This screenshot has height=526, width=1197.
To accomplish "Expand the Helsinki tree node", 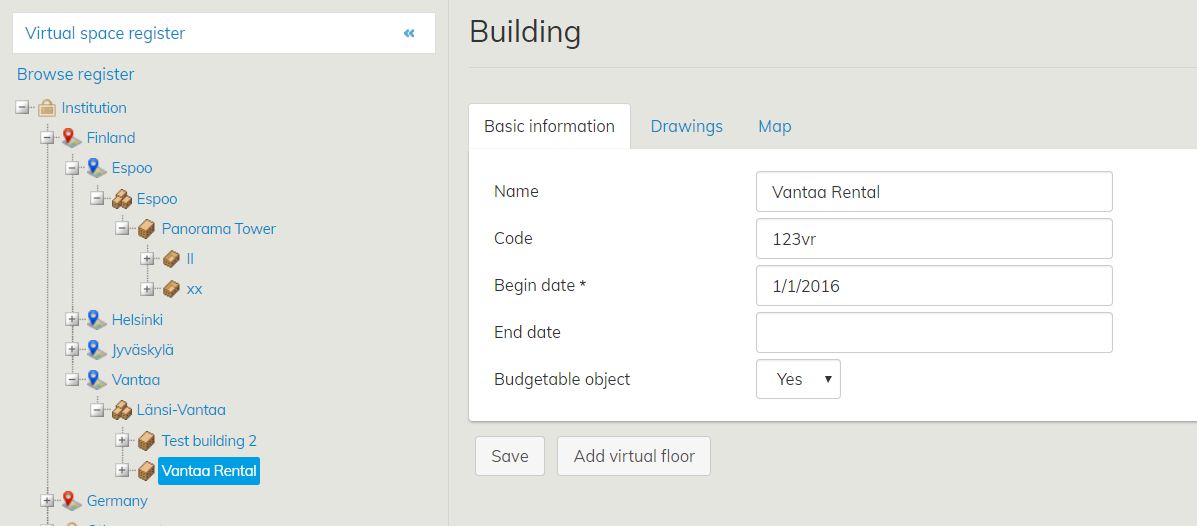I will 72,320.
